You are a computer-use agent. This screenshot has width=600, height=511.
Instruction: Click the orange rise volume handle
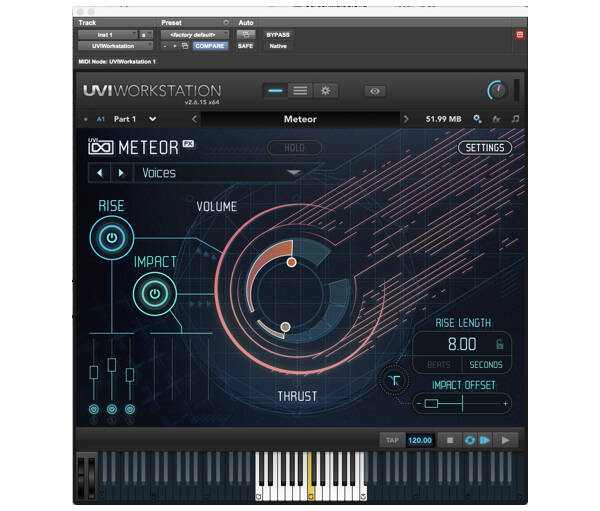[x=292, y=262]
